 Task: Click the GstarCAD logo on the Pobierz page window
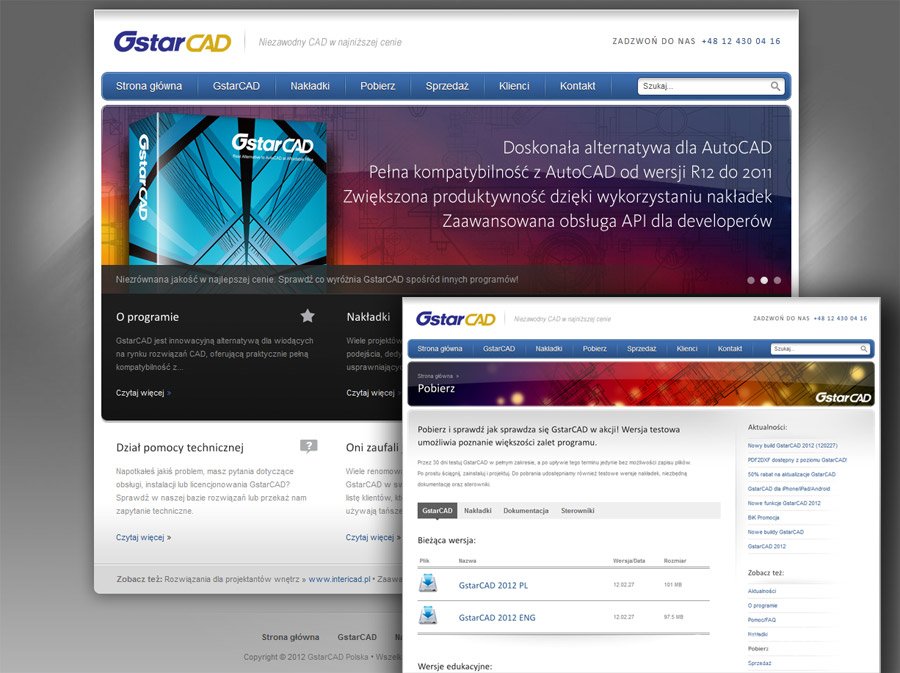(x=456, y=318)
